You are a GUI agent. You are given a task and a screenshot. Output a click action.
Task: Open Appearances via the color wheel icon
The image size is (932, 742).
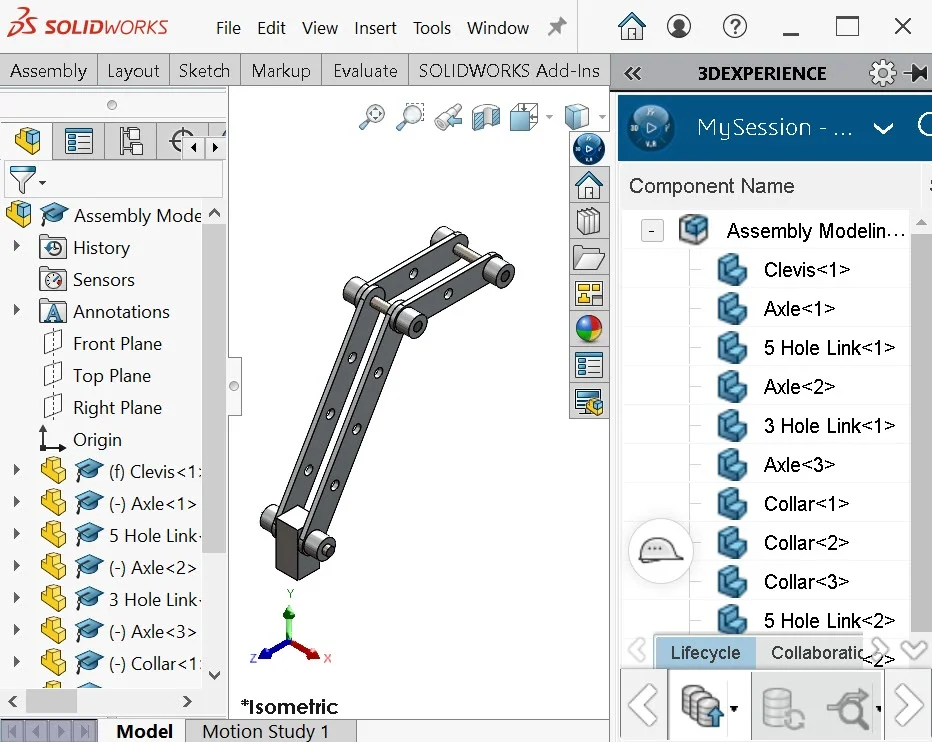click(x=589, y=330)
